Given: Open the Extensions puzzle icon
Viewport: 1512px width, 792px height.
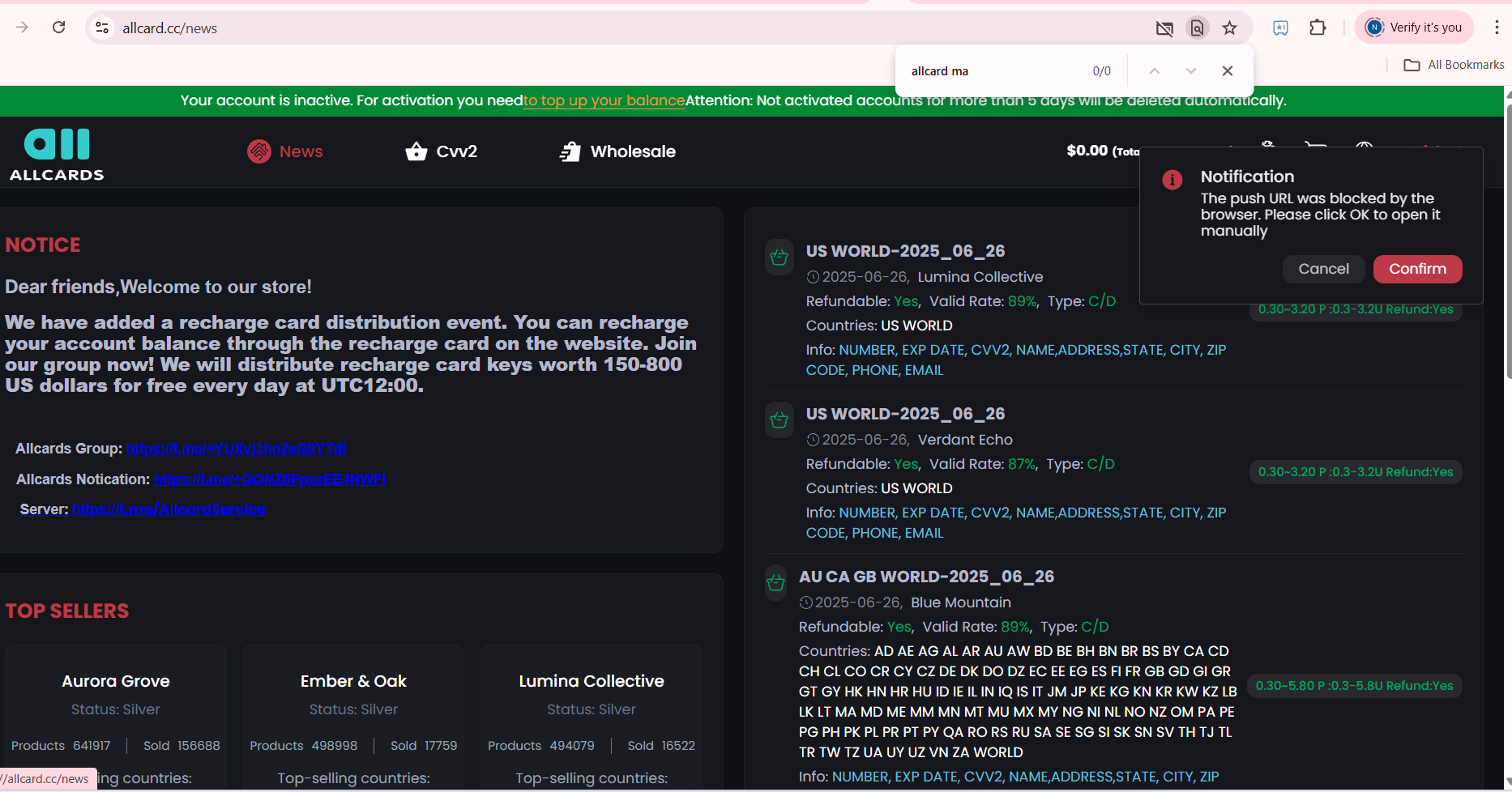Looking at the screenshot, I should point(1318,28).
